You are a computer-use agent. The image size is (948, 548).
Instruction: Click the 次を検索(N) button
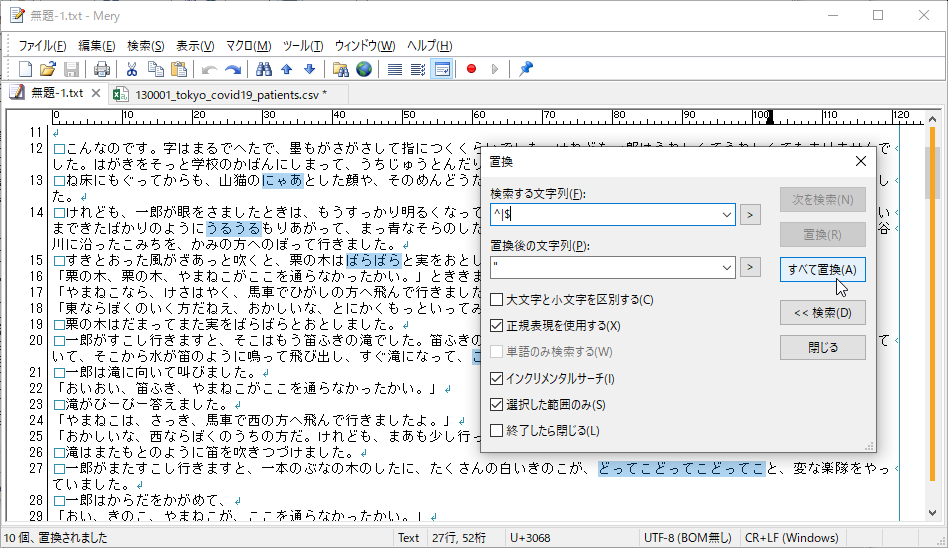[x=822, y=200]
